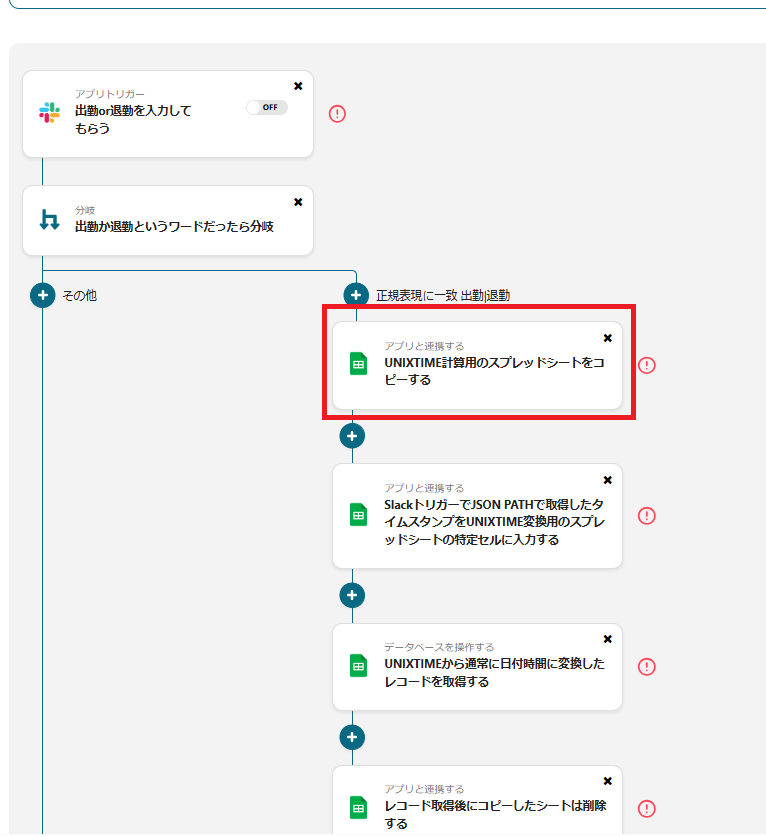Select the レコード取得後にコピーしたシートは削除する title
Image resolution: width=766 pixels, height=836 pixels.
click(495, 814)
